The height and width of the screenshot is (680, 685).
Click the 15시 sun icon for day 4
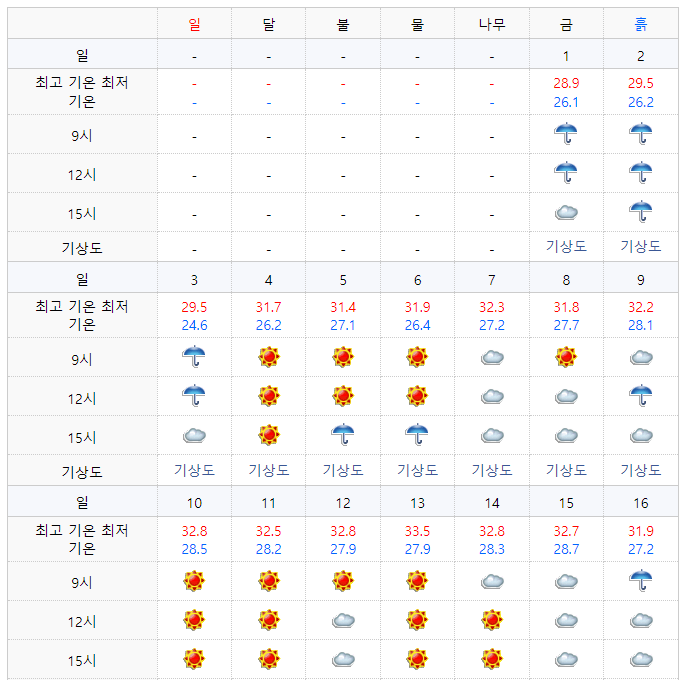pyautogui.click(x=268, y=435)
